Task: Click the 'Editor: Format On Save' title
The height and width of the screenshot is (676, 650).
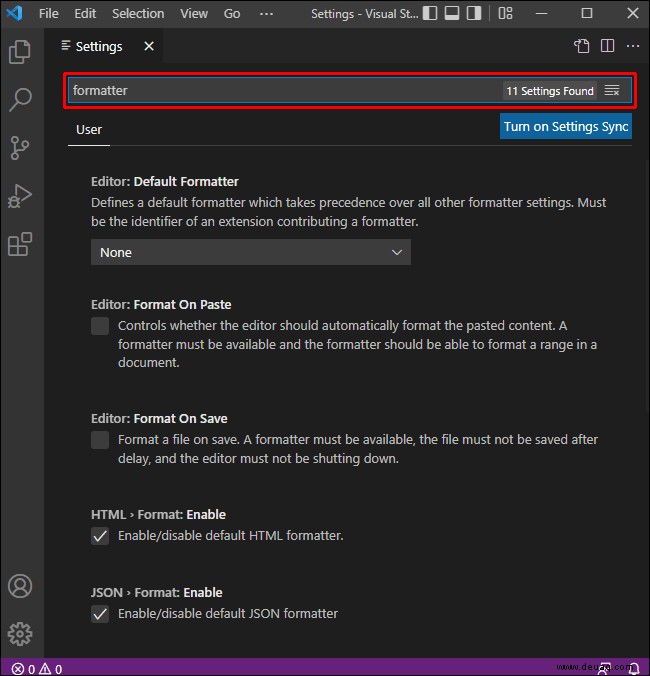Action: tap(159, 419)
